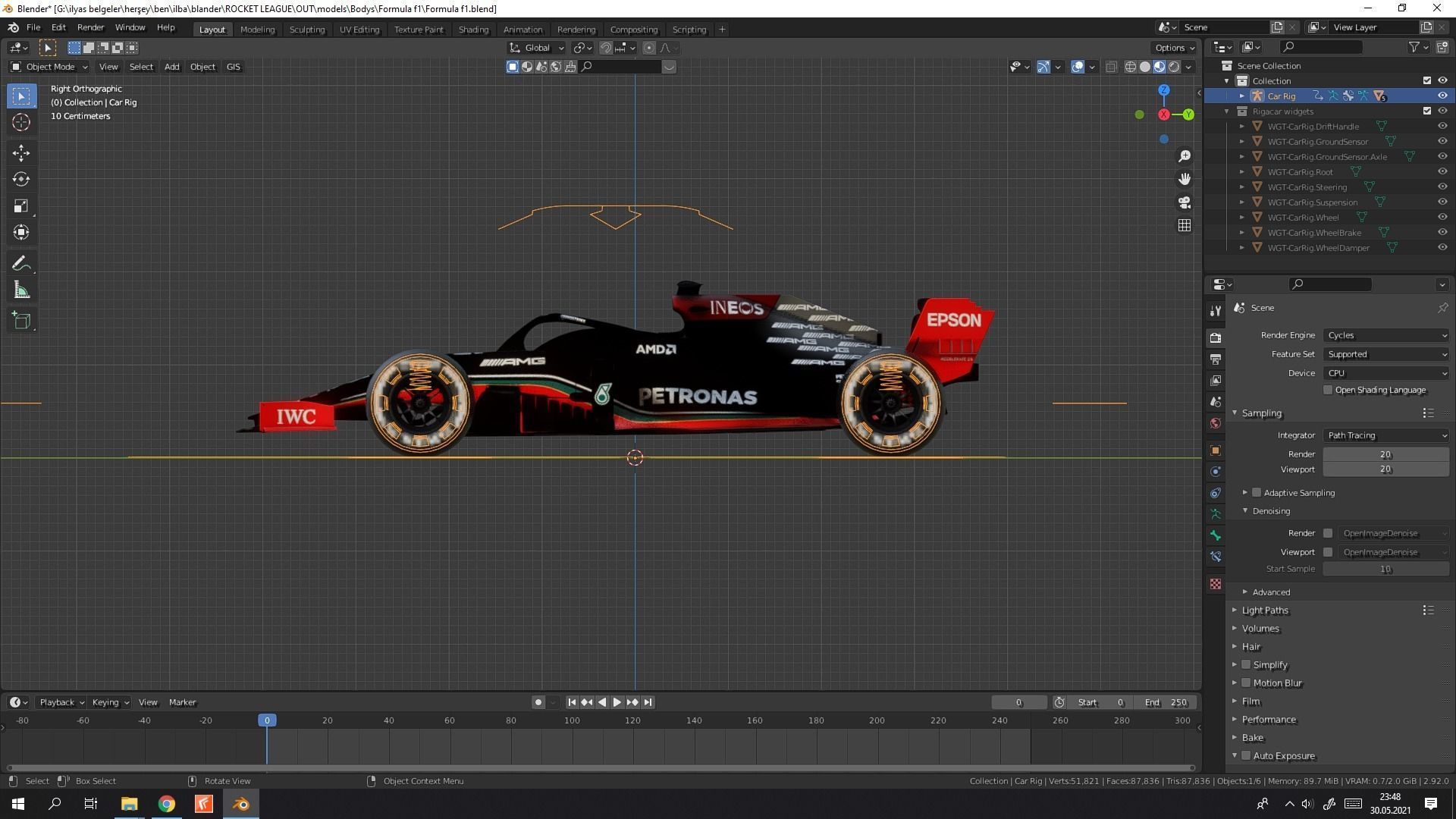
Task: Select the Move tool
Action: coord(21,152)
